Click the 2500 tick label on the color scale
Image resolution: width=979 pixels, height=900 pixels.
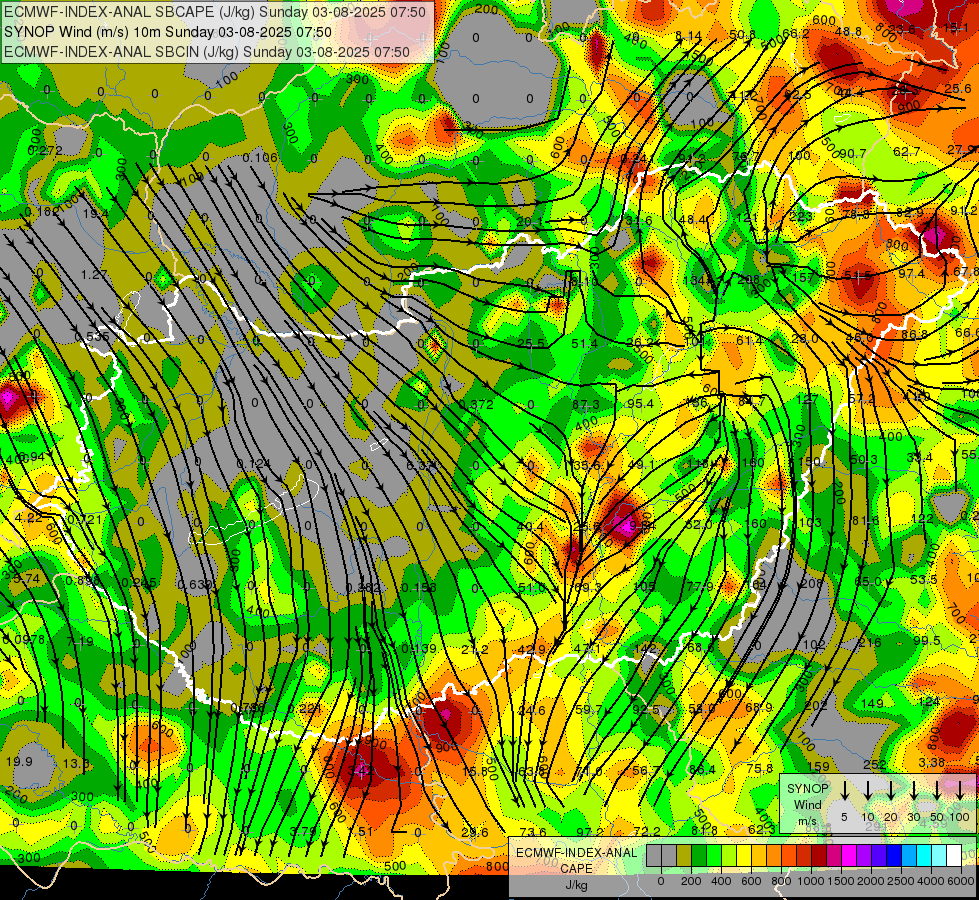pyautogui.click(x=900, y=881)
